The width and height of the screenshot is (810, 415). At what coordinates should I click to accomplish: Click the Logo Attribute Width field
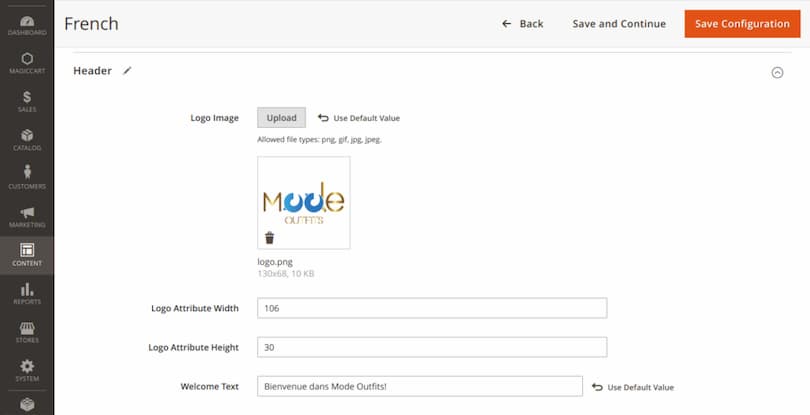pyautogui.click(x=431, y=308)
